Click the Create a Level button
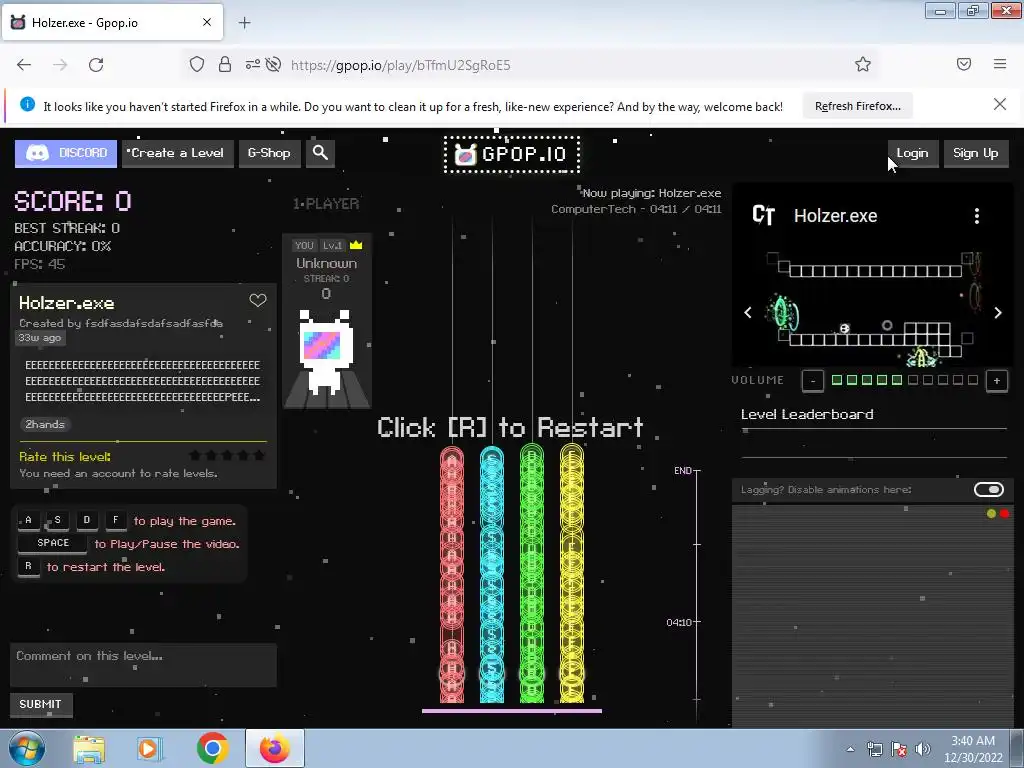This screenshot has height=768, width=1024. click(x=177, y=153)
